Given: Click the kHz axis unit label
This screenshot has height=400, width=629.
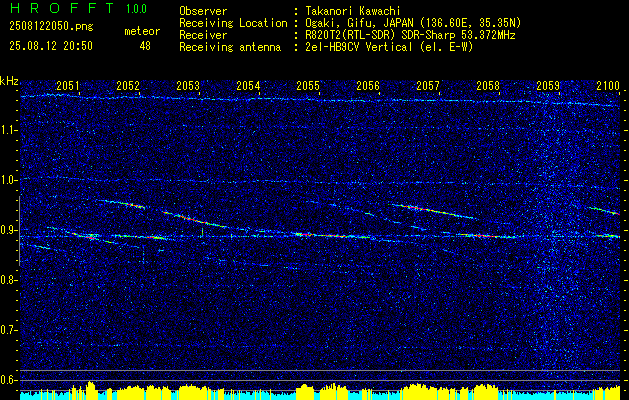Looking at the screenshot, I should tap(9, 81).
